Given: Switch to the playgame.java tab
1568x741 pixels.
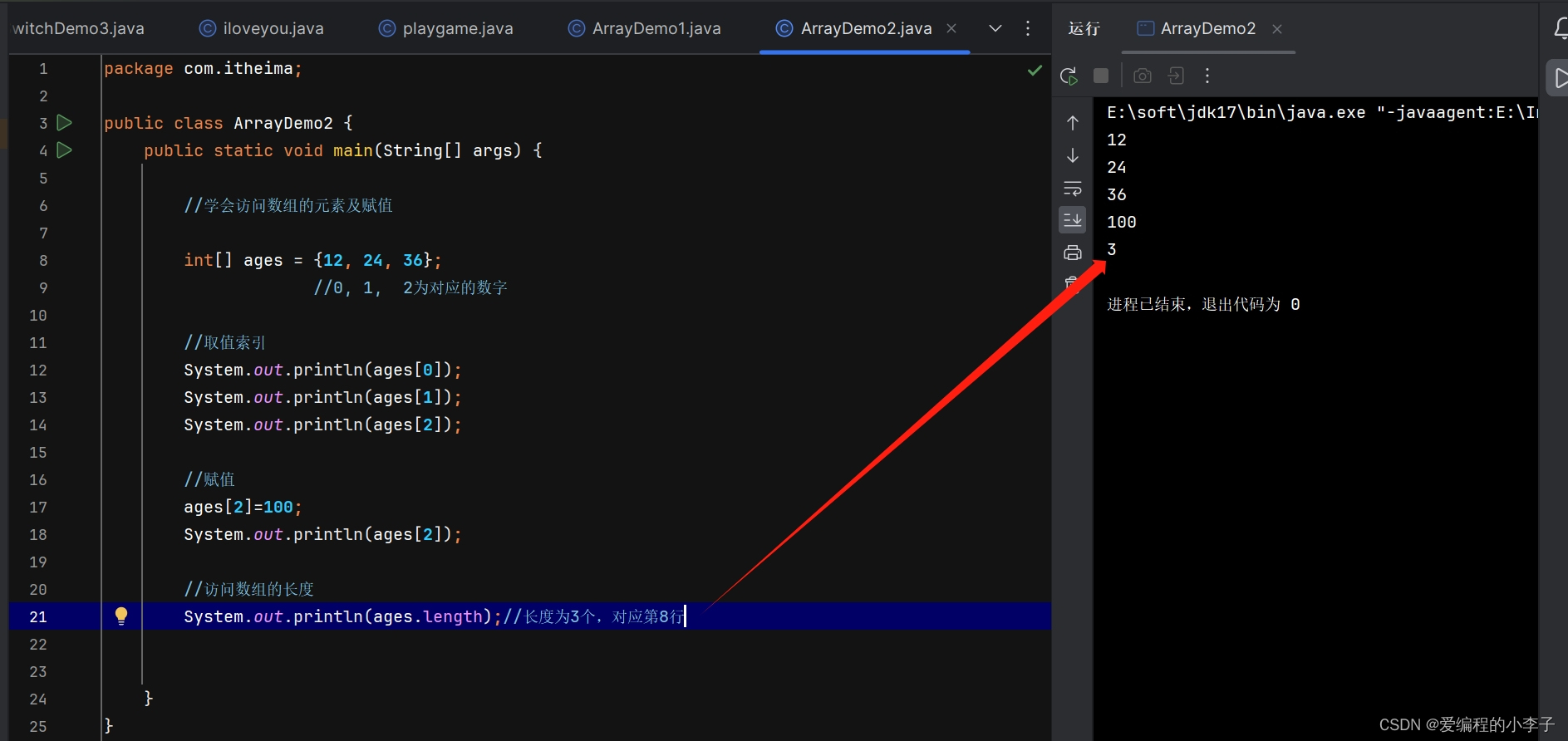Looking at the screenshot, I should pyautogui.click(x=446, y=28).
